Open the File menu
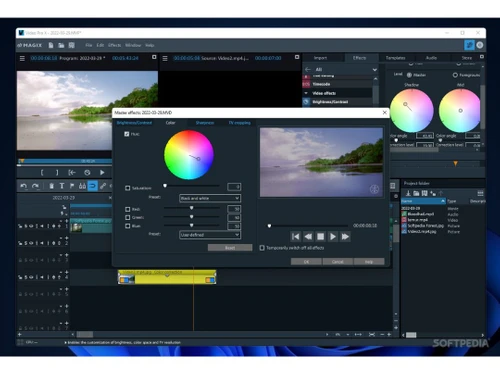500x375 pixels. (x=89, y=45)
